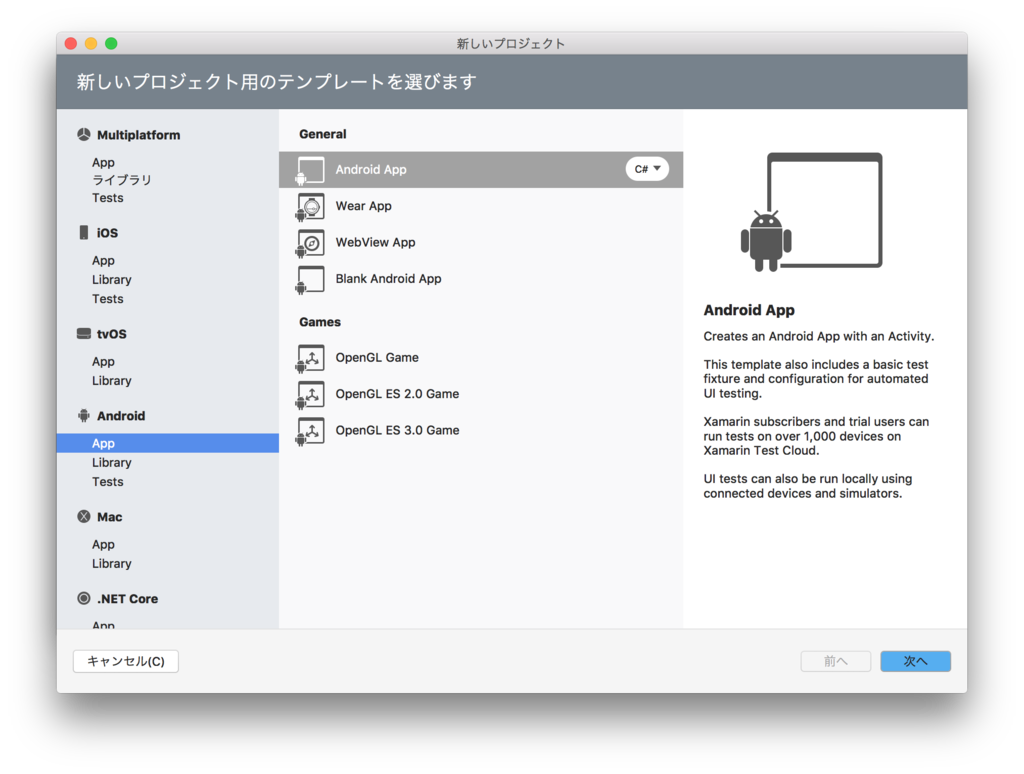This screenshot has width=1024, height=774.
Task: Click the green zoom window button
Action: (x=111, y=43)
